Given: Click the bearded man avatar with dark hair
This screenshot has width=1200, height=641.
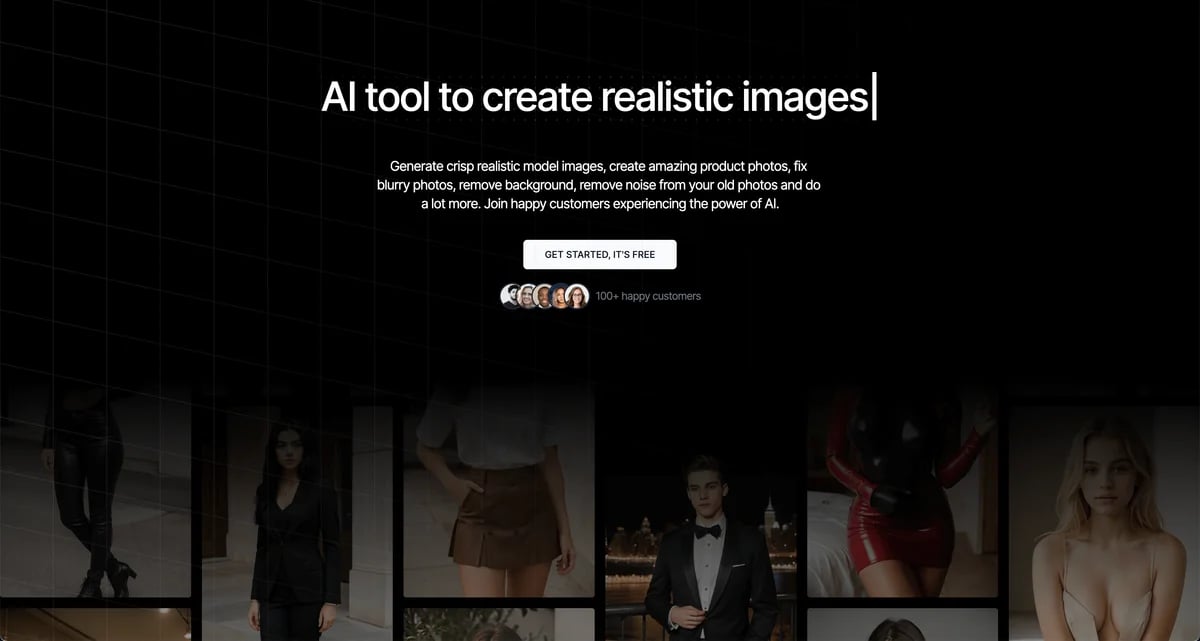Looking at the screenshot, I should pyautogui.click(x=510, y=296).
